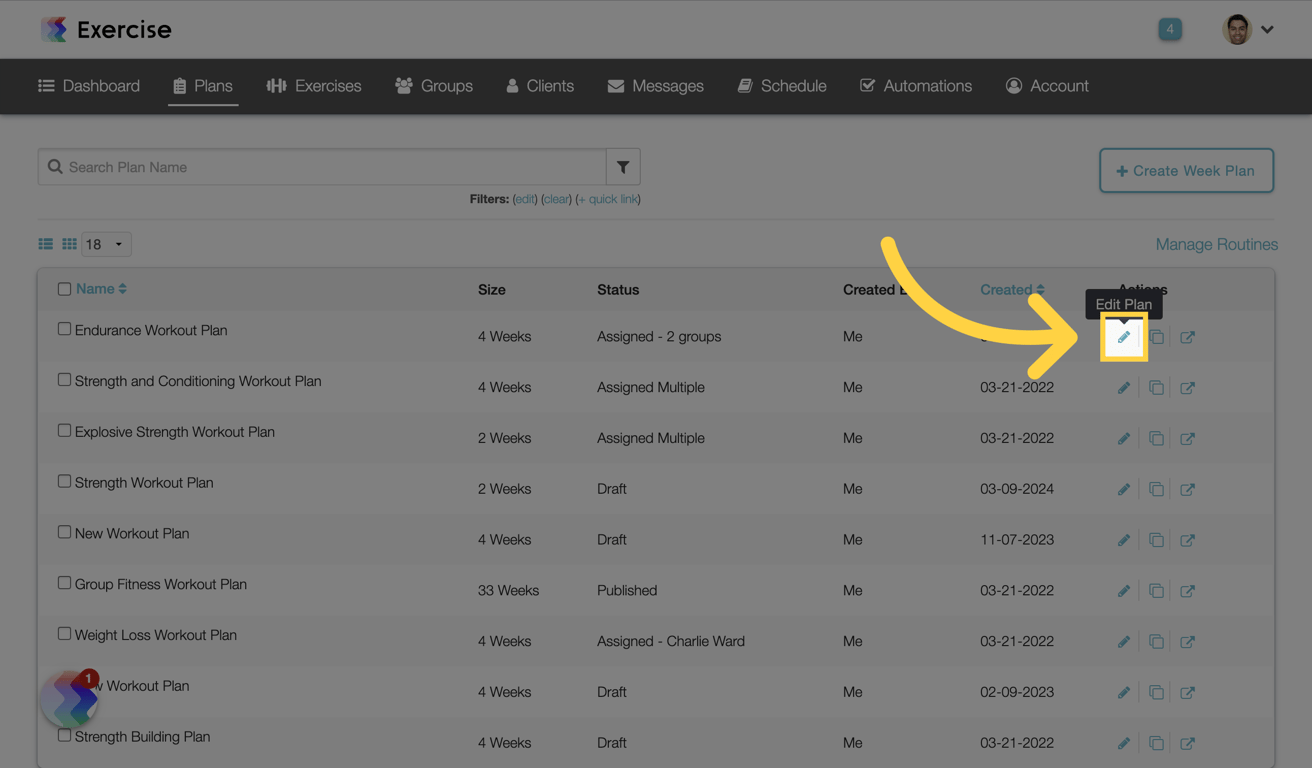Image resolution: width=1312 pixels, height=768 pixels.
Task: Open the rows-per-page dropdown showing 18
Action: tap(106, 244)
